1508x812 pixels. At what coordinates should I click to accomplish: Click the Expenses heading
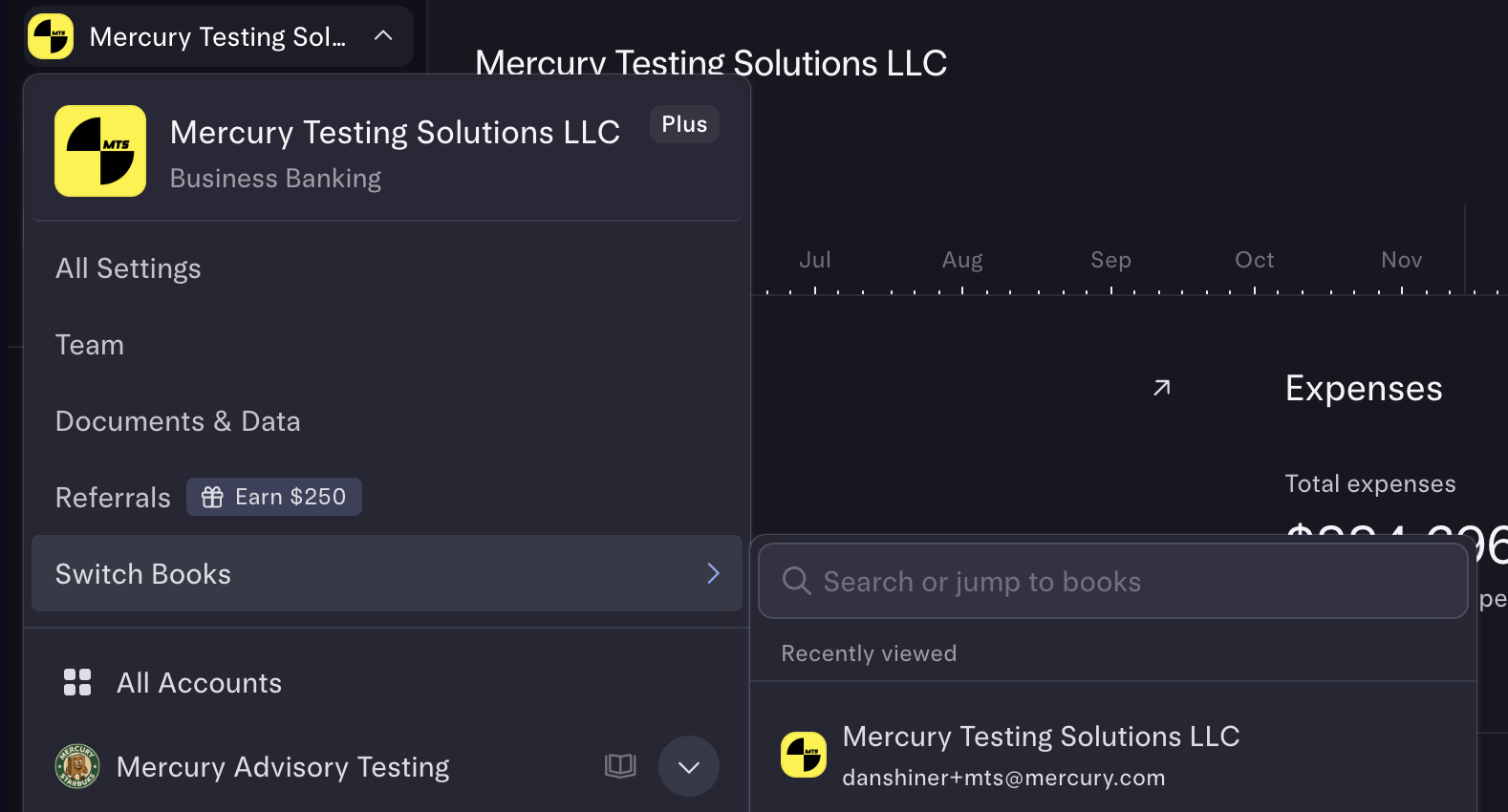tap(1364, 389)
